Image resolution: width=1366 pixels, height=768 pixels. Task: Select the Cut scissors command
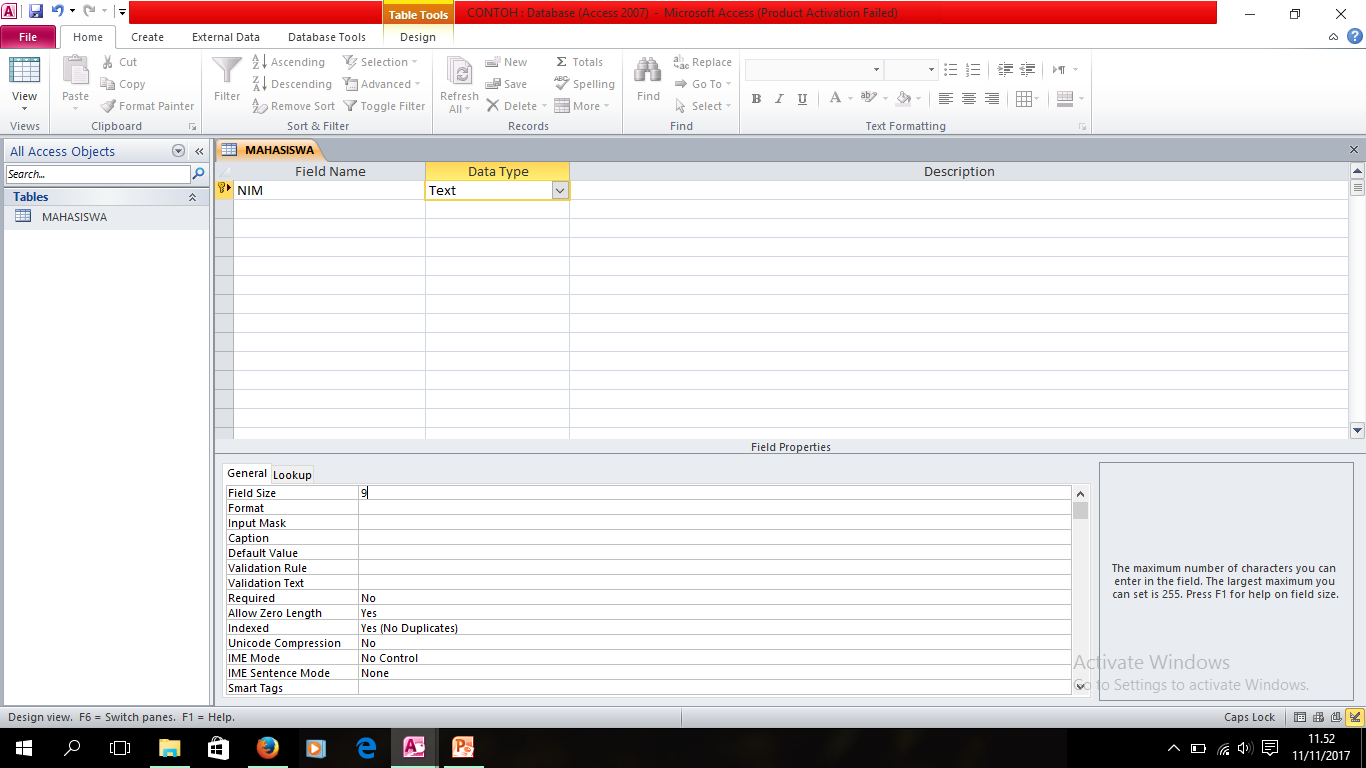[x=119, y=62]
